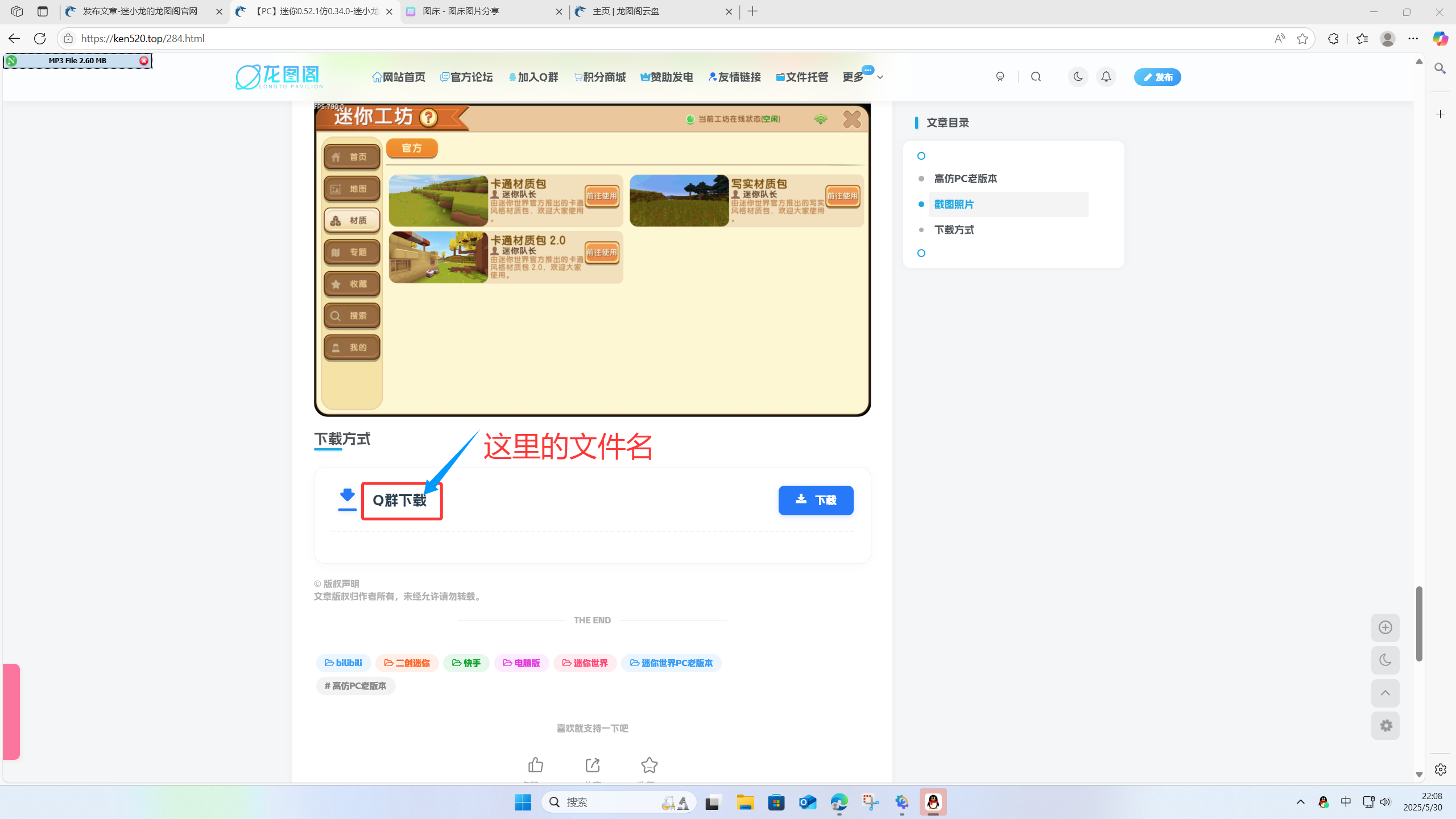Click the blue 发布 button
The width and height of the screenshot is (1456, 819).
[1157, 77]
